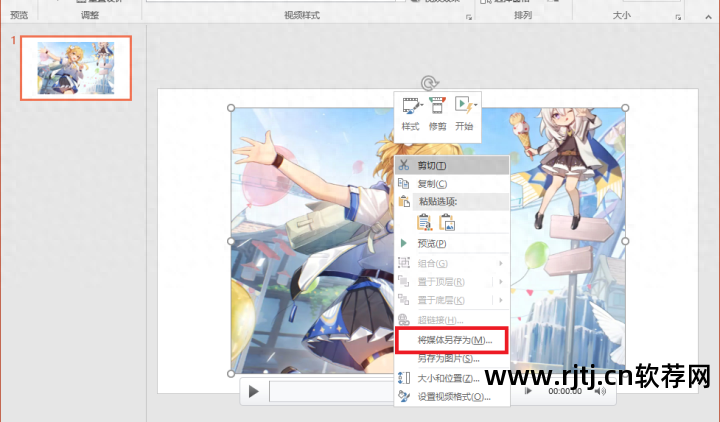
Task: Select 复制 (Copy) from the context menu
Action: pyautogui.click(x=432, y=184)
